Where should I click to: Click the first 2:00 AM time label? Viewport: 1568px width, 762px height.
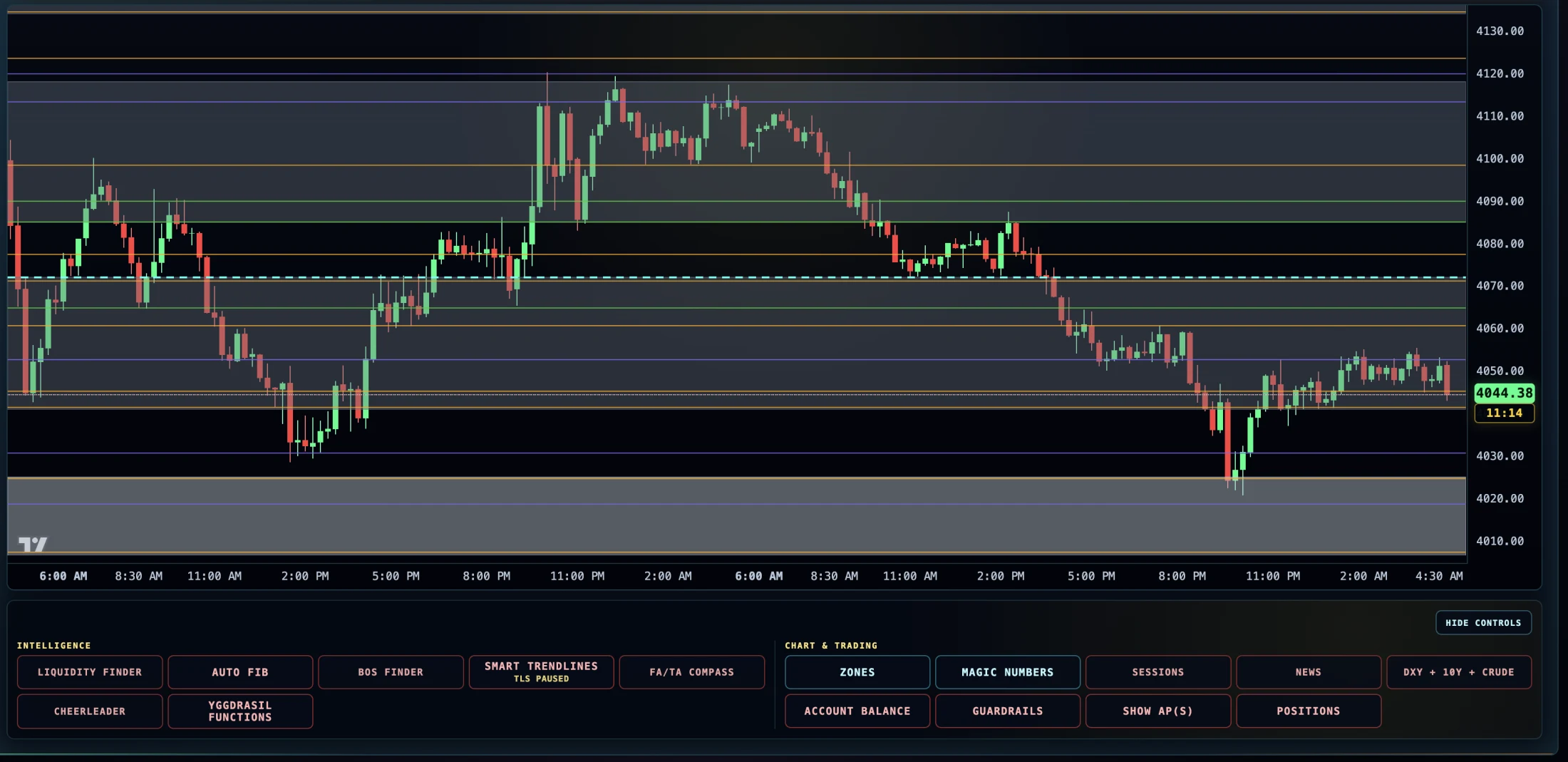pos(668,576)
